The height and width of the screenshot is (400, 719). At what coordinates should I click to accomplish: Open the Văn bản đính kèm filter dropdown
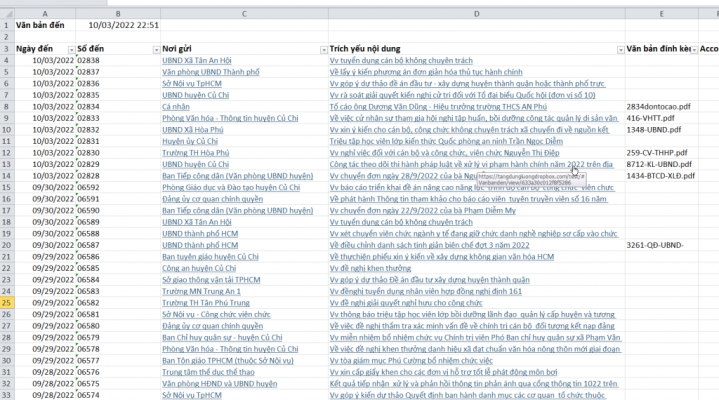694,50
